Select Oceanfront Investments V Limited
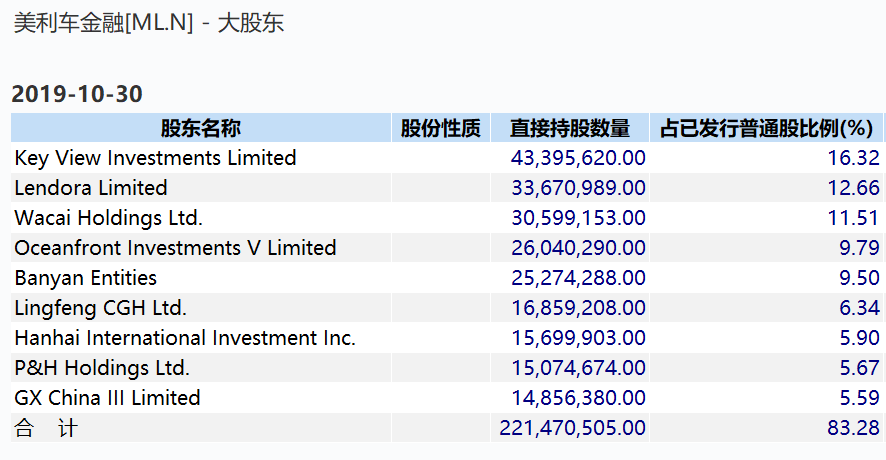Viewport: 886px width, 460px height. [x=175, y=248]
